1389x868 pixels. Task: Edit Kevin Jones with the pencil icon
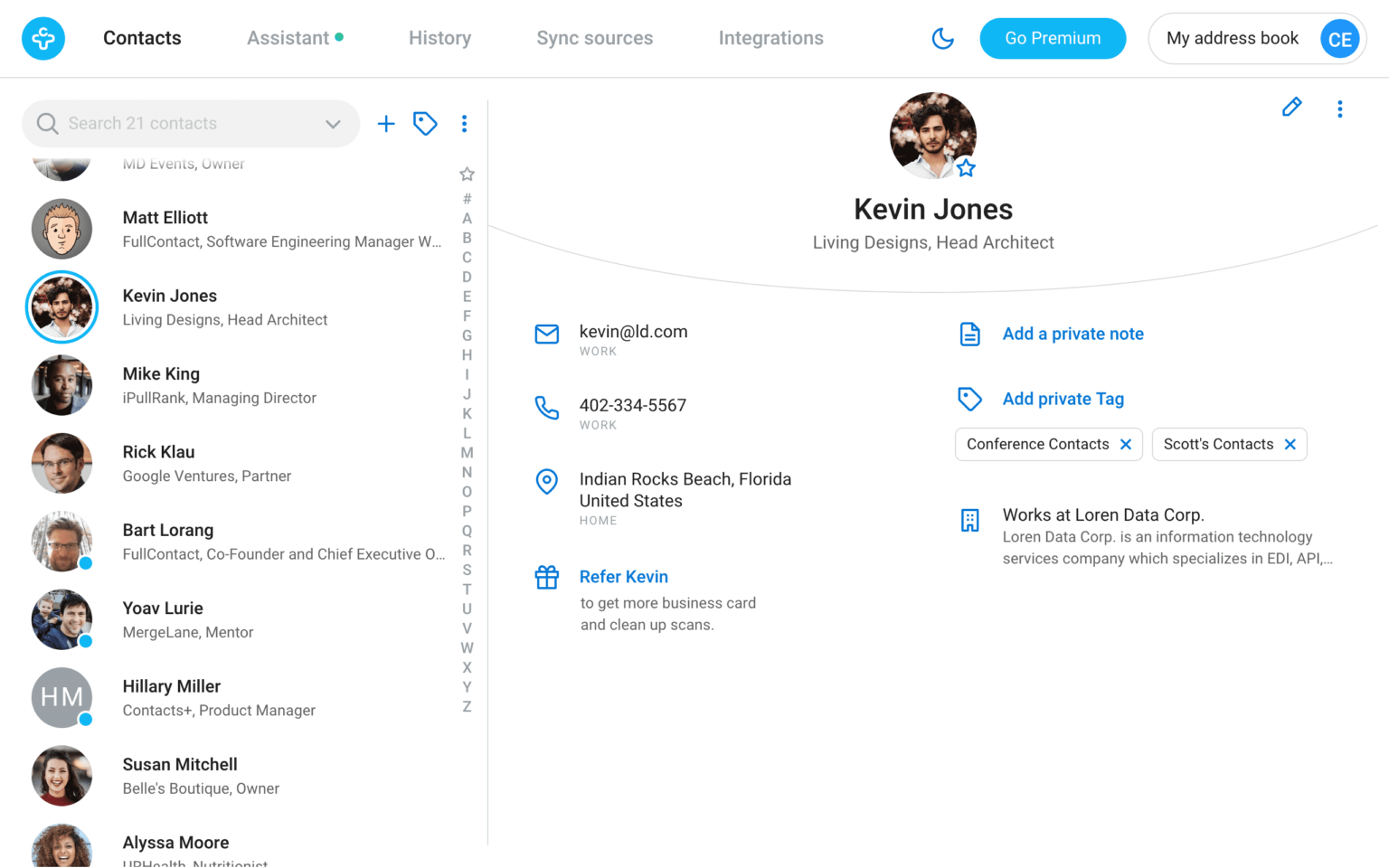(x=1291, y=107)
